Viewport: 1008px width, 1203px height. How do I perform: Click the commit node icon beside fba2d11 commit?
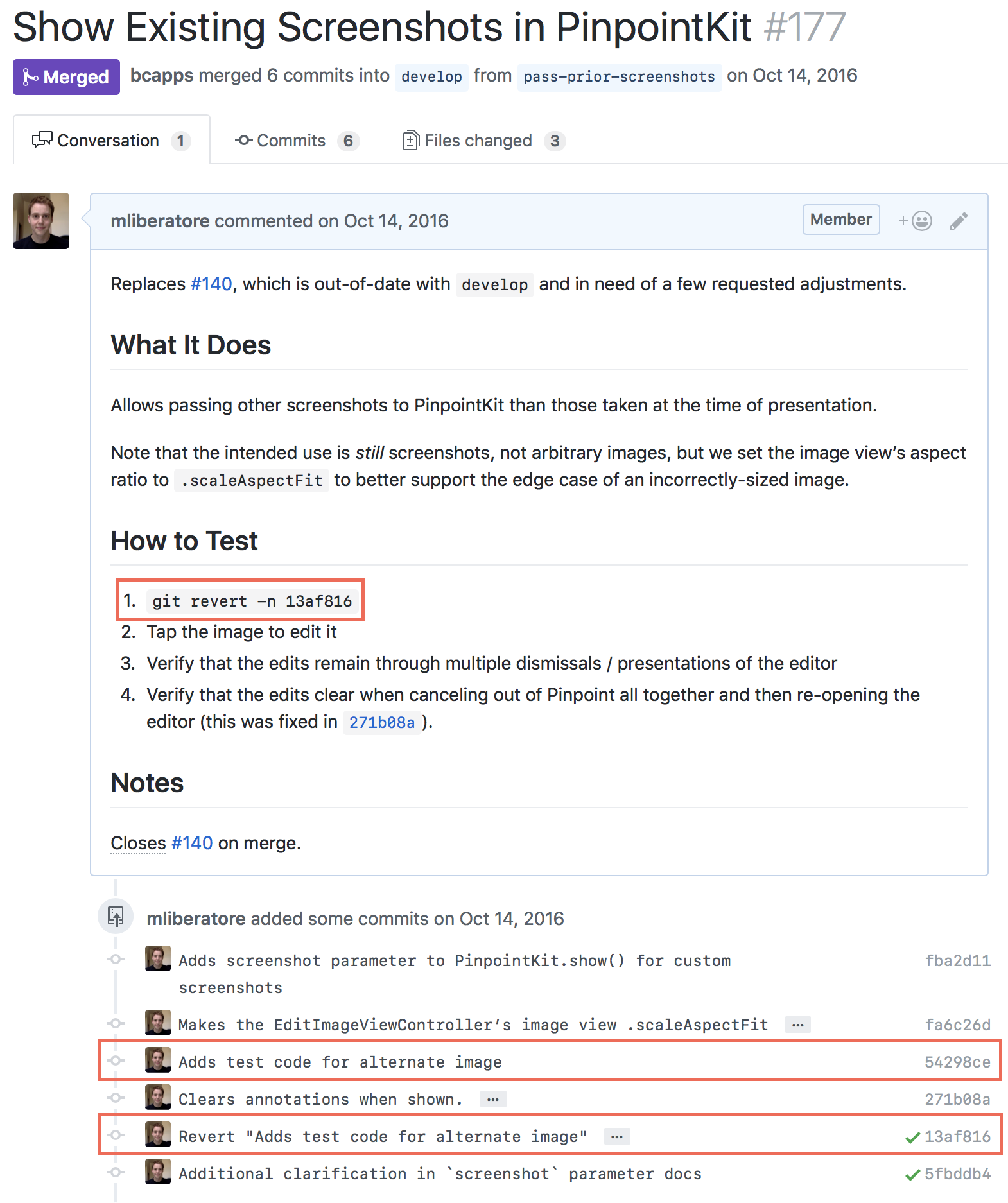point(116,959)
